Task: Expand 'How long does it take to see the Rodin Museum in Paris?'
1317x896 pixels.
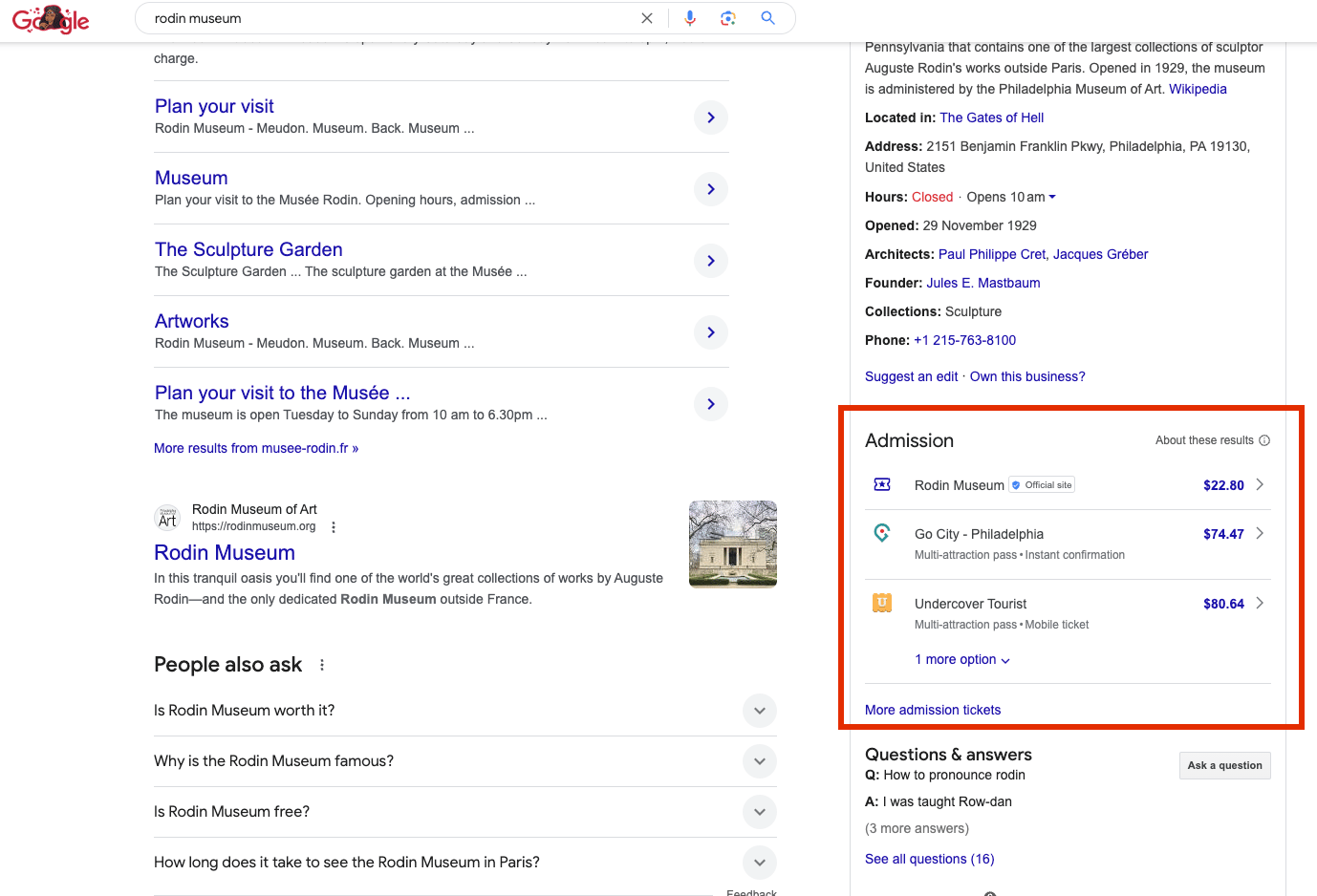Action: pos(465,863)
